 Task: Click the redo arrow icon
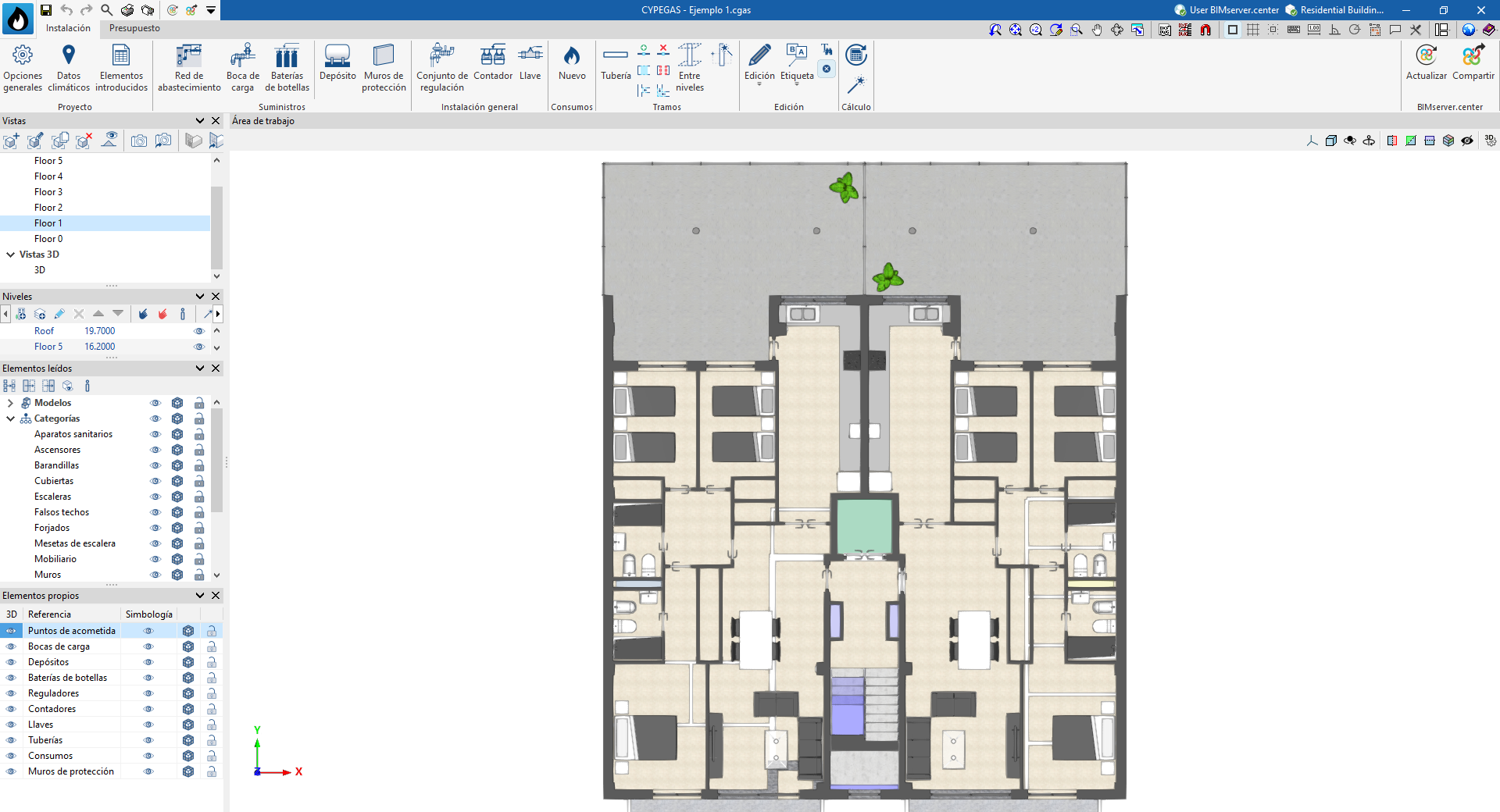pos(86,10)
